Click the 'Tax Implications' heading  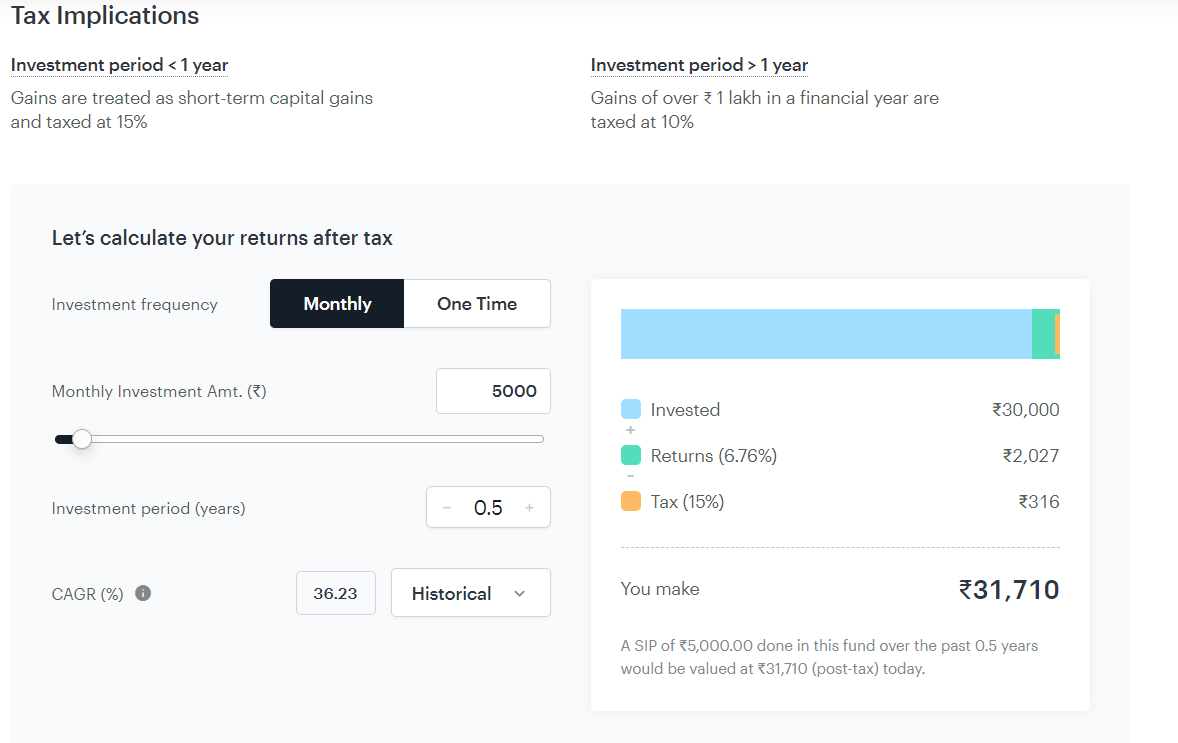105,16
